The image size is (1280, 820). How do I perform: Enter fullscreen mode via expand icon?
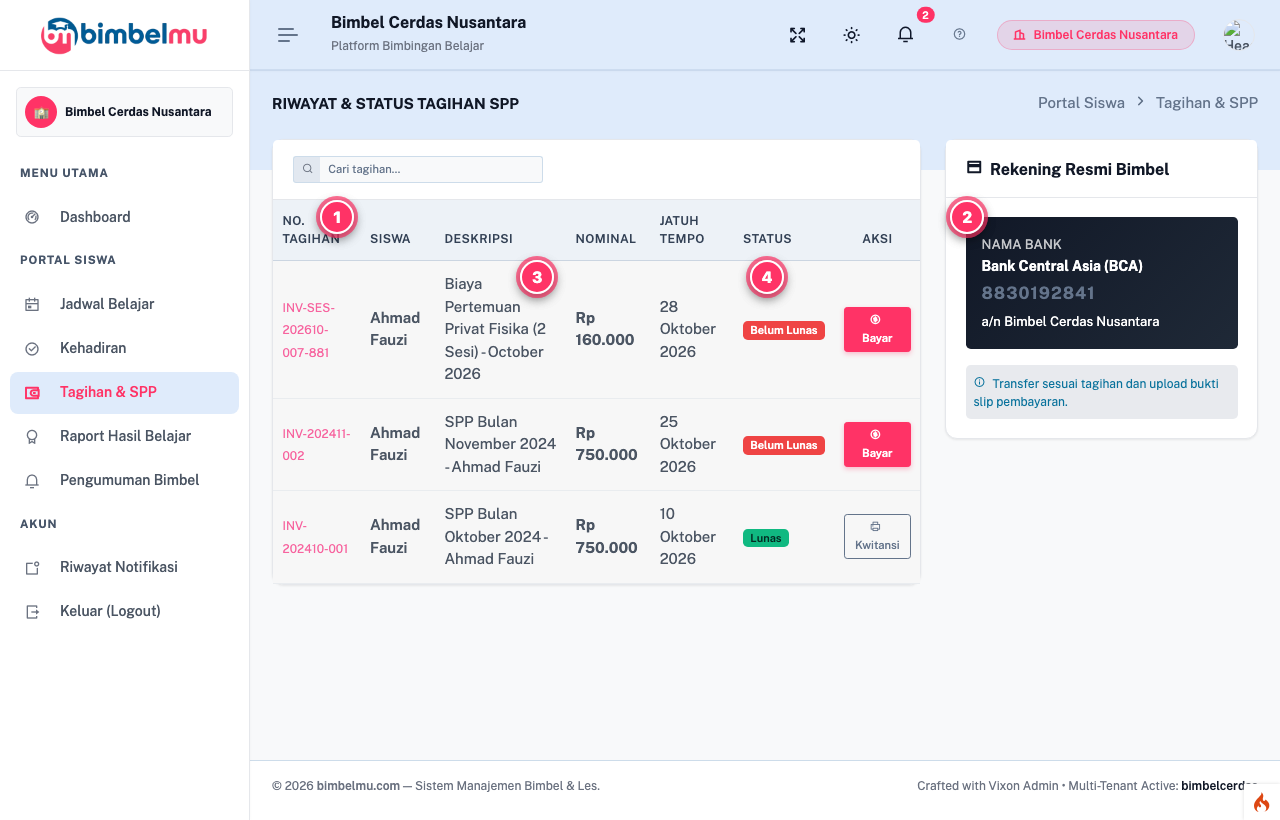pyautogui.click(x=797, y=35)
